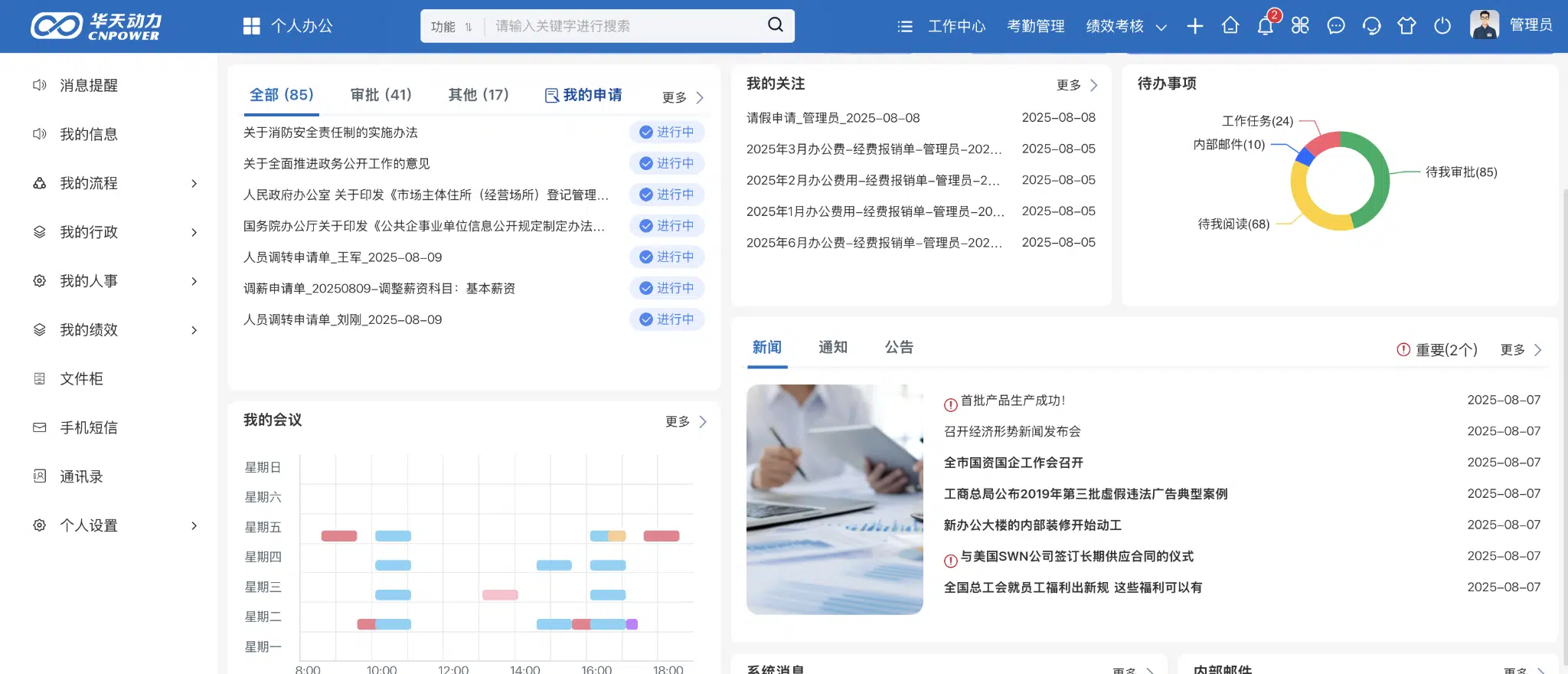1568x674 pixels.
Task: Open the apps clover icon
Action: (x=1300, y=26)
